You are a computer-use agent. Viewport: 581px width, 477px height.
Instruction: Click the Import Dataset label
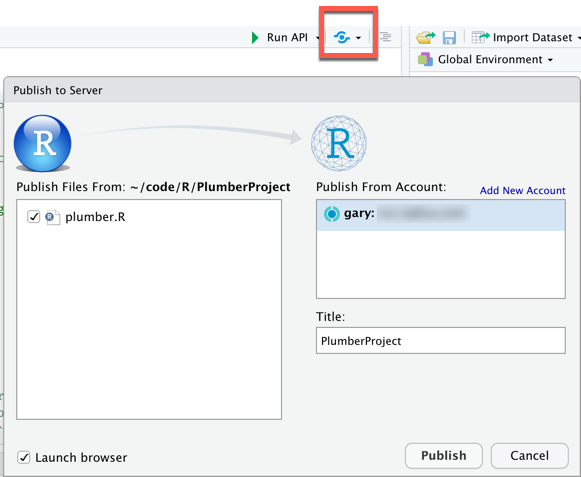pyautogui.click(x=532, y=37)
